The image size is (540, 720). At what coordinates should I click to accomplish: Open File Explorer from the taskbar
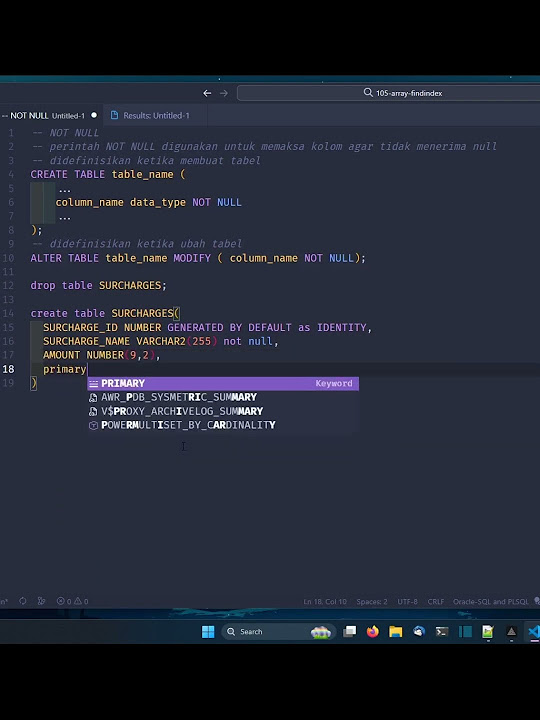pos(395,632)
